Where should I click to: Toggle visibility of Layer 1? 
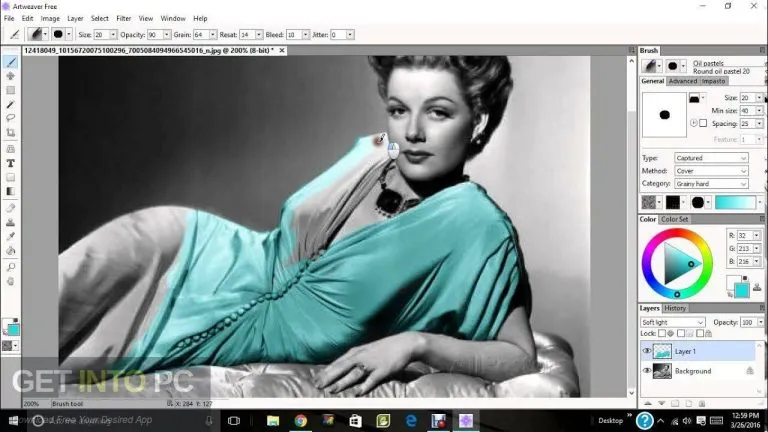(647, 351)
